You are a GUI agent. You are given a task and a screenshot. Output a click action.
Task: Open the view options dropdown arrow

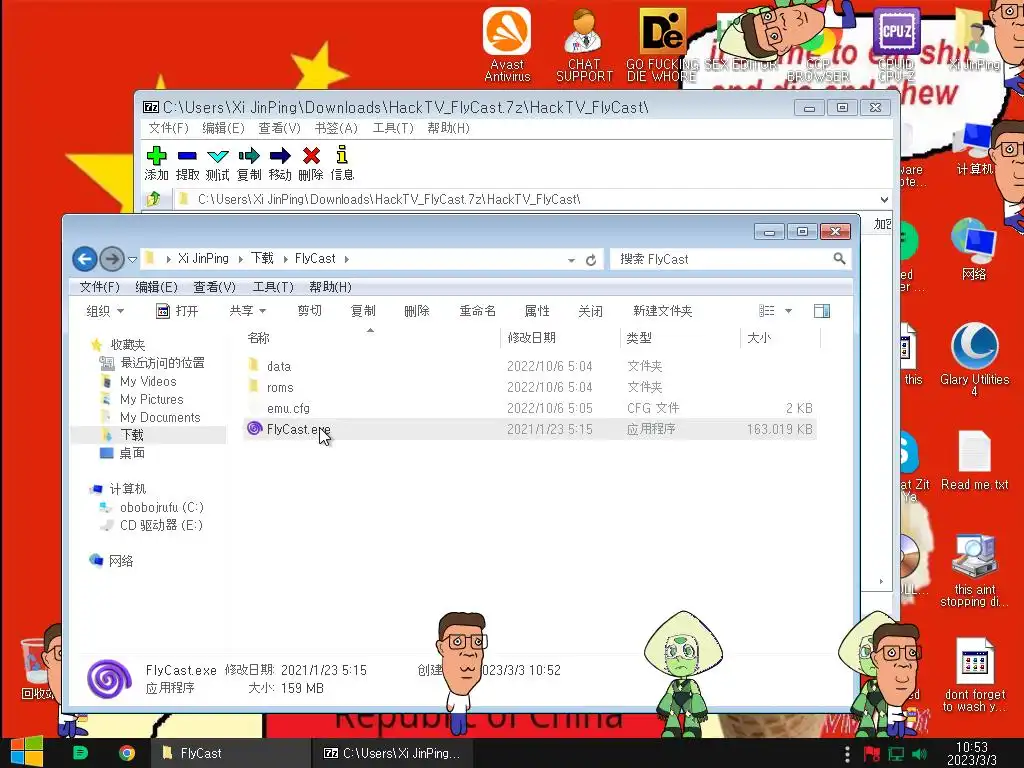pos(788,311)
